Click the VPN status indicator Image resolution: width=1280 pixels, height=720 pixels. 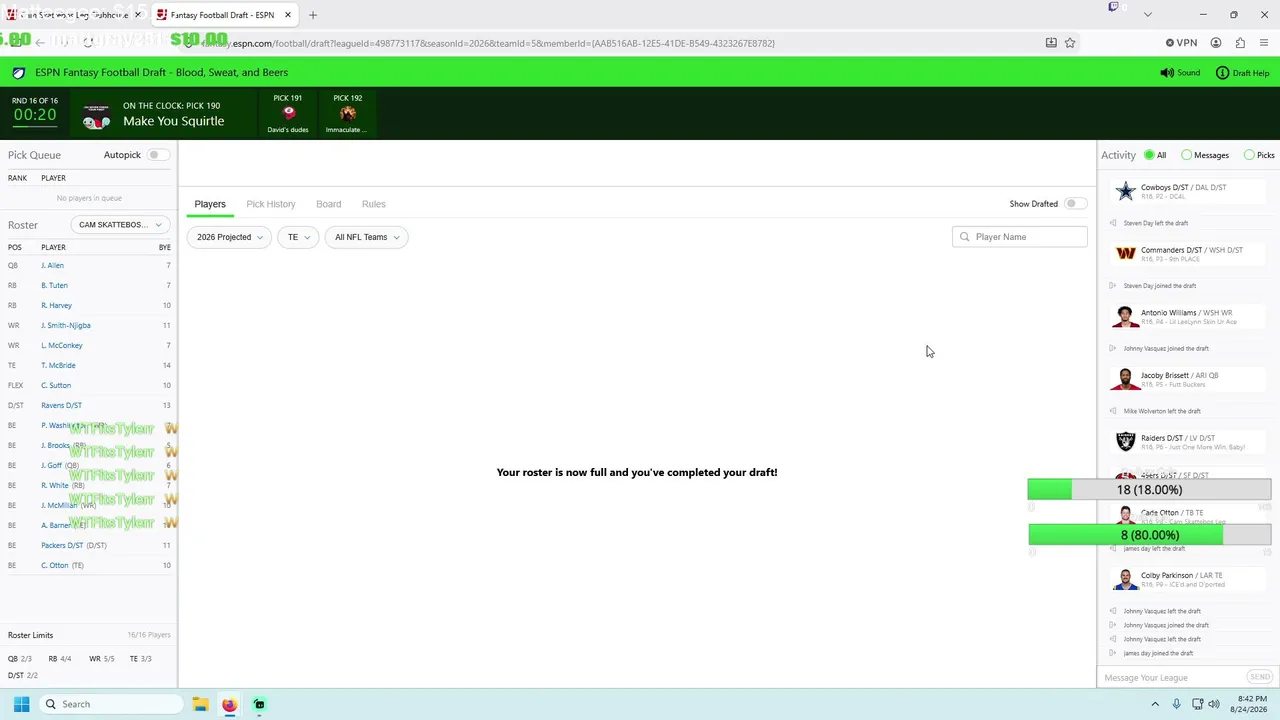(x=1182, y=43)
